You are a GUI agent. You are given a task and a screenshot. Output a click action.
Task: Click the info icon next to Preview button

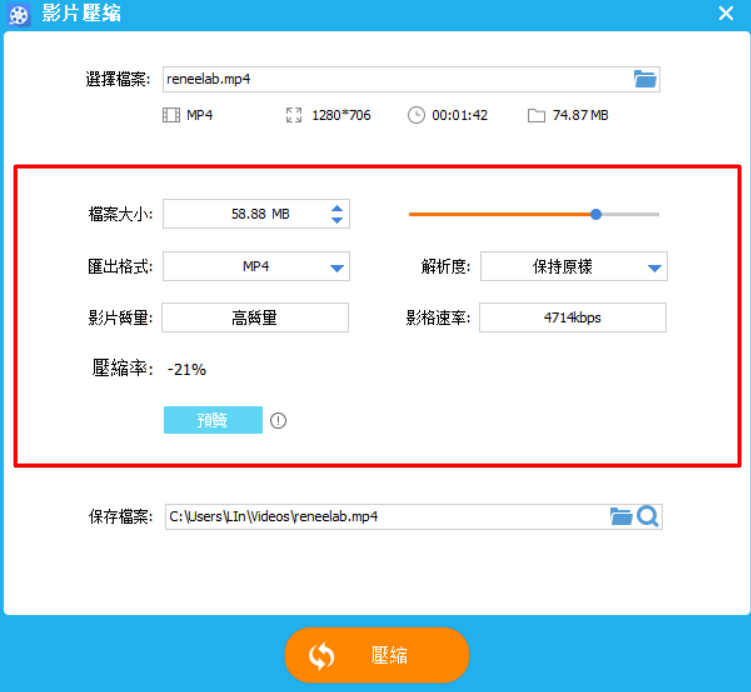pos(278,421)
